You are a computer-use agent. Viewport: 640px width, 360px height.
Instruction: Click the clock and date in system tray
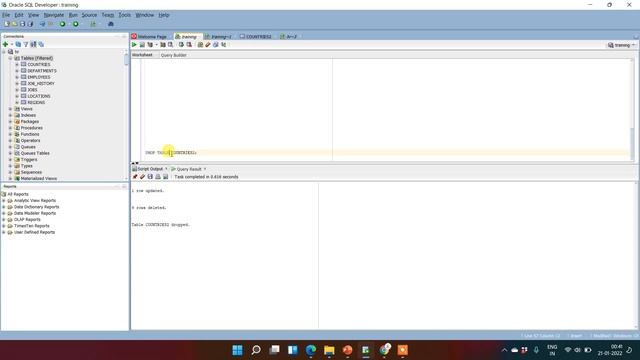[x=611, y=350]
